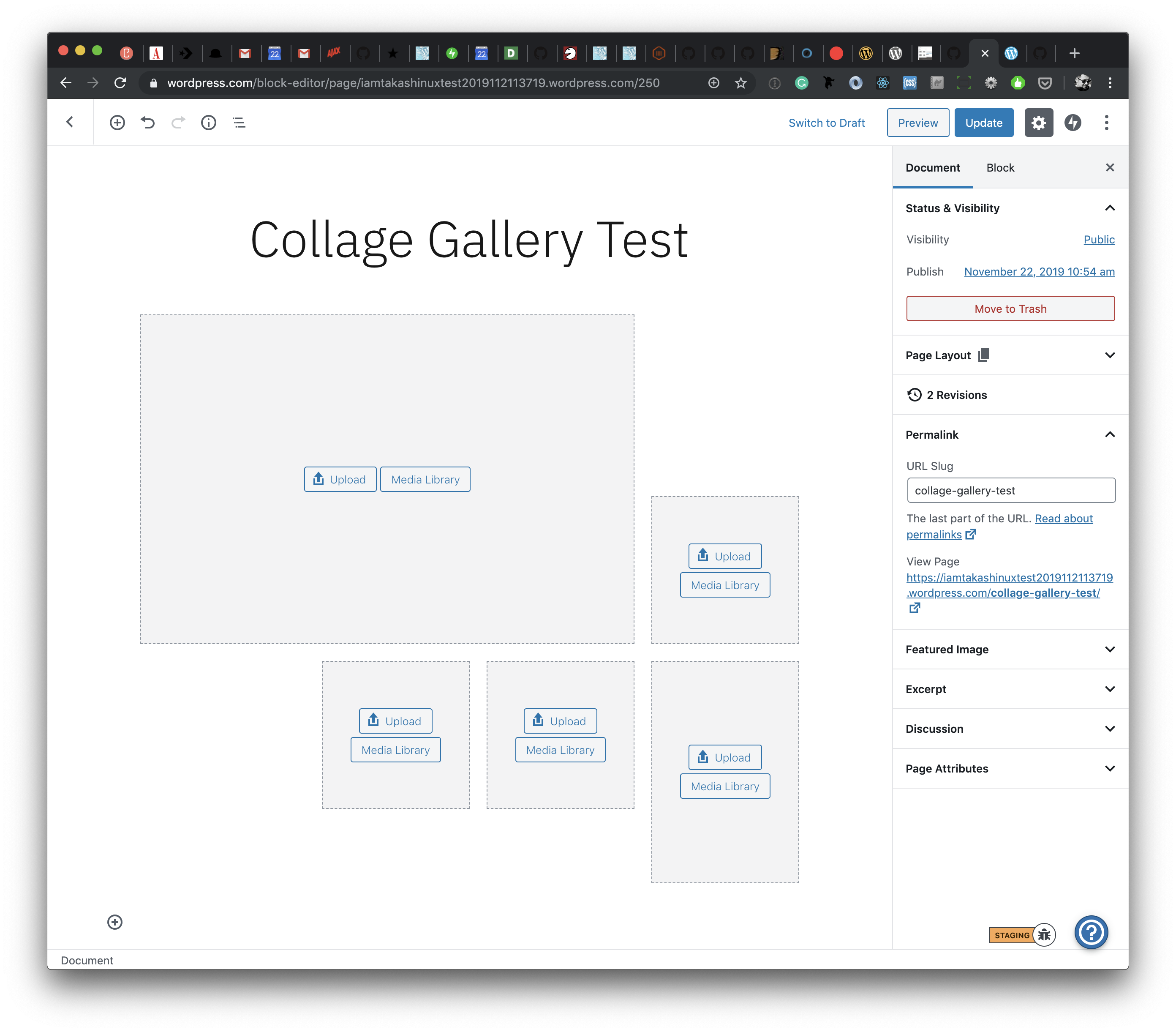Toggle the Settings gear sidebar button
The height and width of the screenshot is (1032, 1176).
[1038, 123]
